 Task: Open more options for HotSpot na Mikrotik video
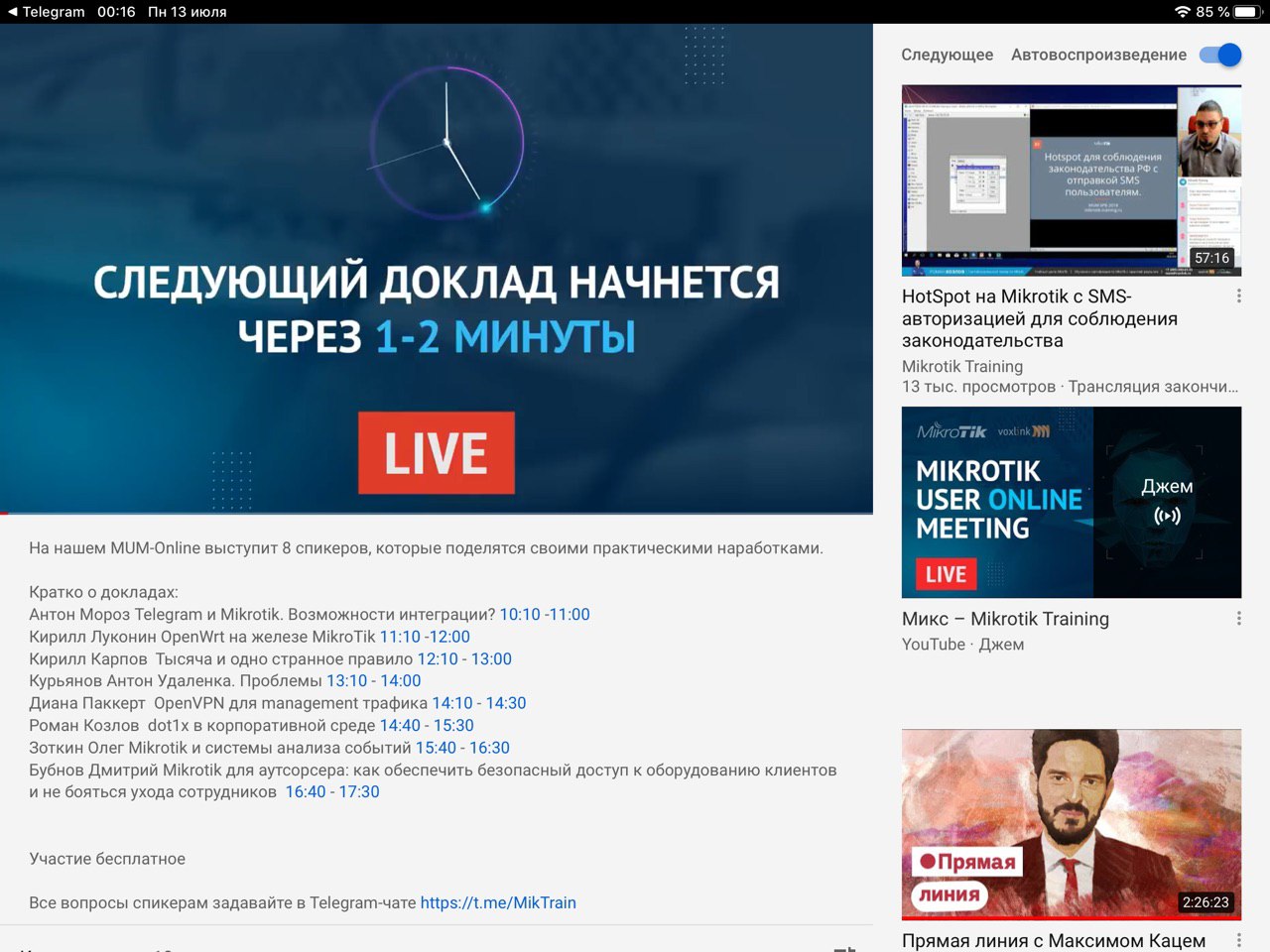click(1238, 297)
